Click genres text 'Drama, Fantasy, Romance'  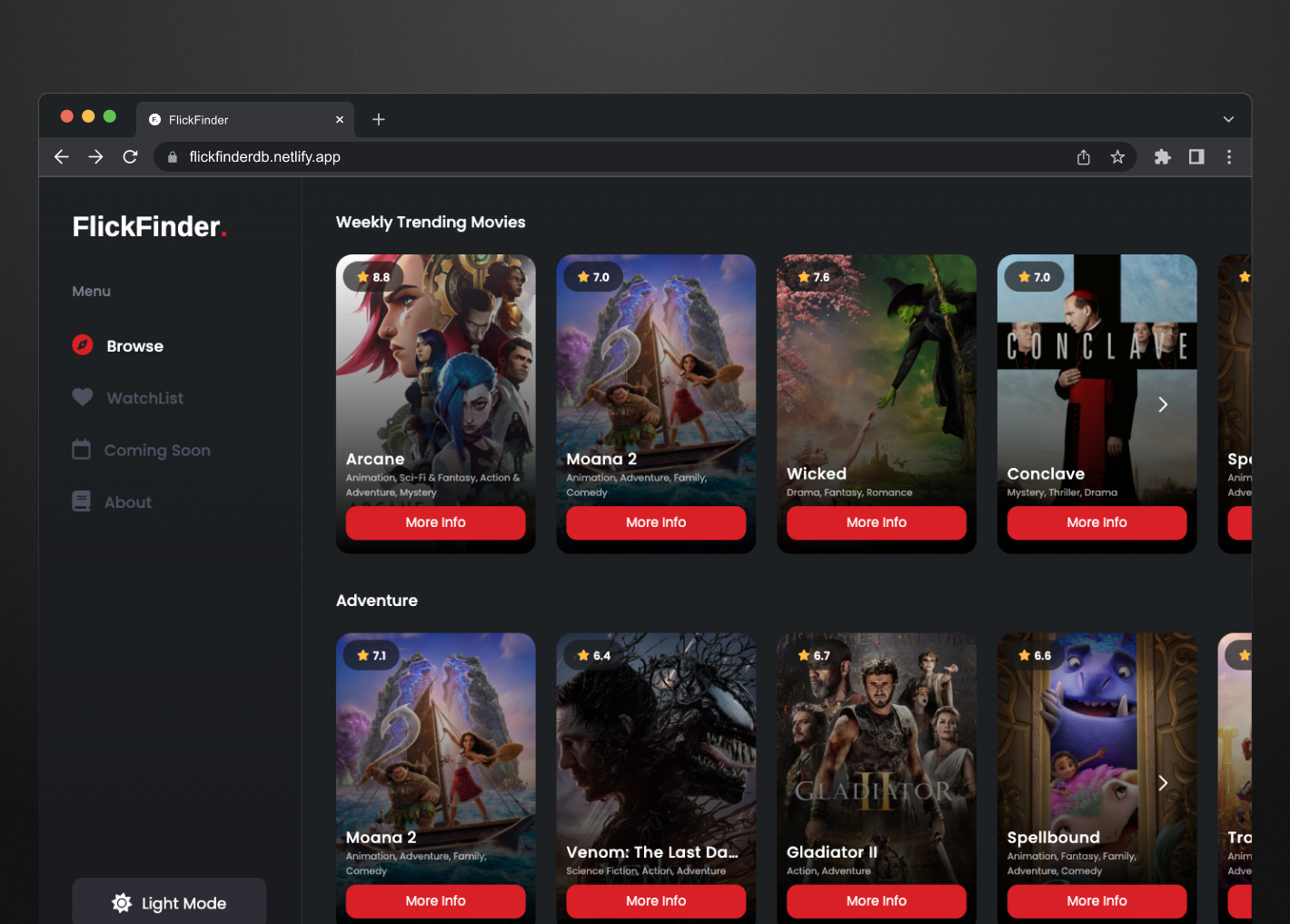849,492
